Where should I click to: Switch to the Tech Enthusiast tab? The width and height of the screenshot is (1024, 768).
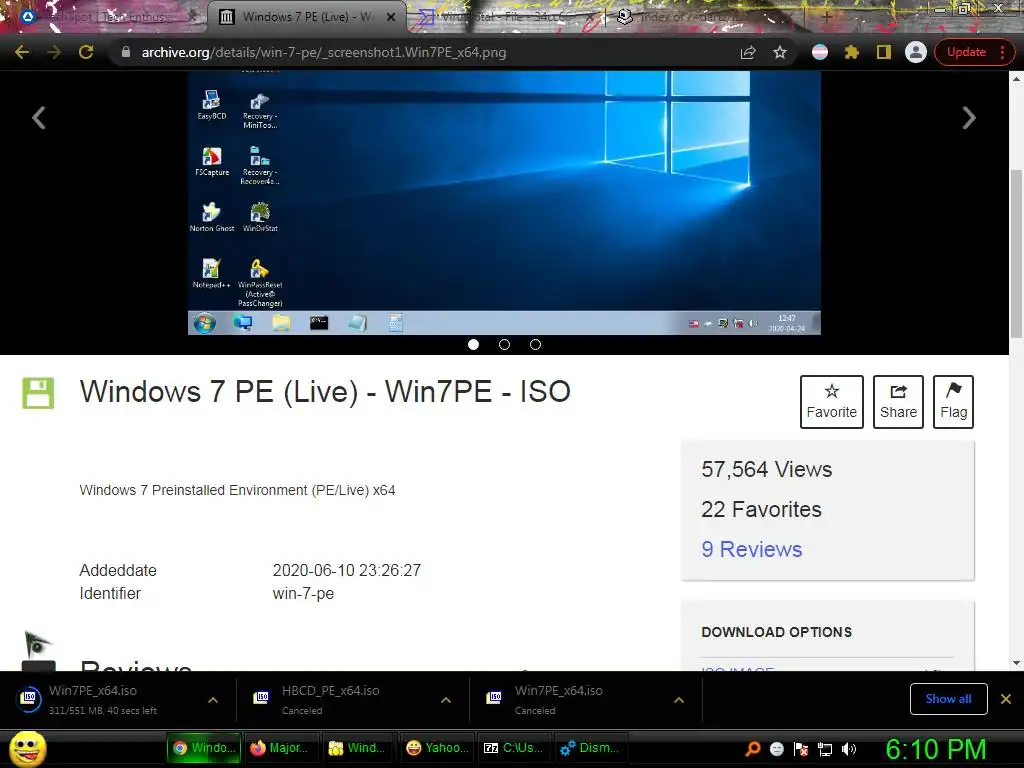[108, 17]
